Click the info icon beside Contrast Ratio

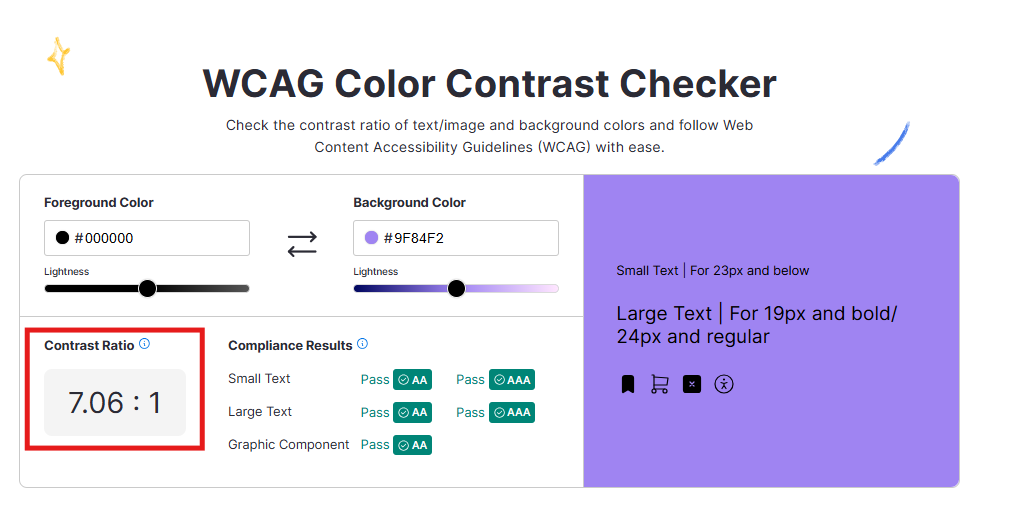click(144, 344)
